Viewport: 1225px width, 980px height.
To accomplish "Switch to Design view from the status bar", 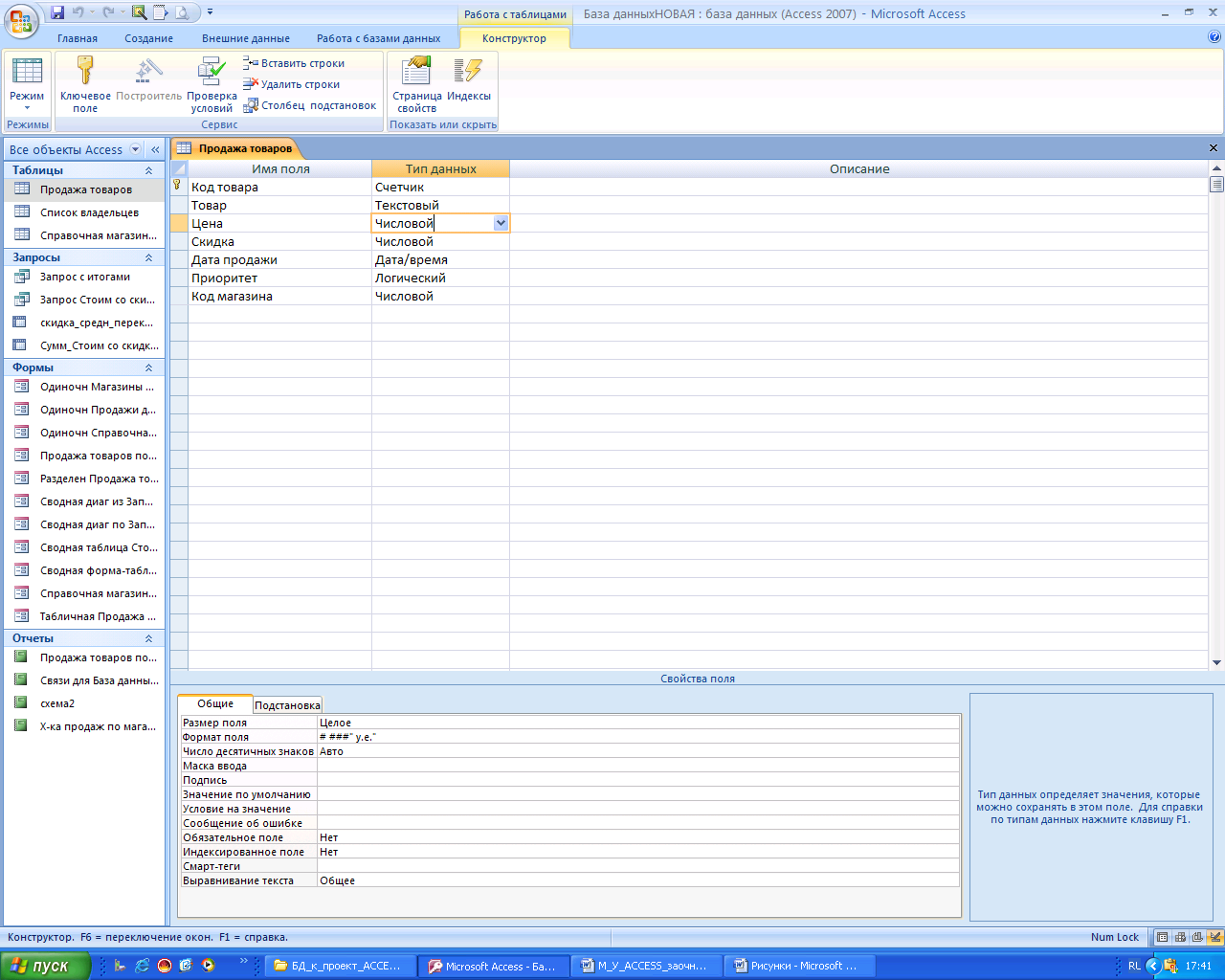I will [1215, 937].
